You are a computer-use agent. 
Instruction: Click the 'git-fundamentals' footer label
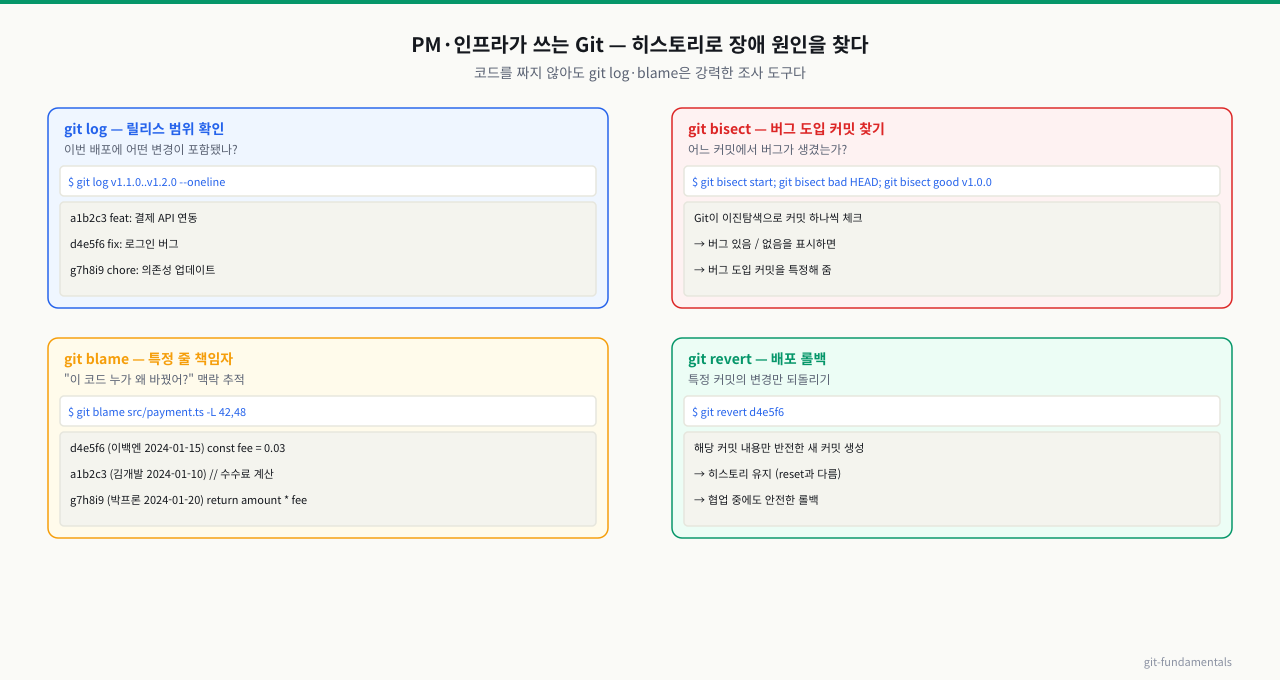coord(1188,662)
